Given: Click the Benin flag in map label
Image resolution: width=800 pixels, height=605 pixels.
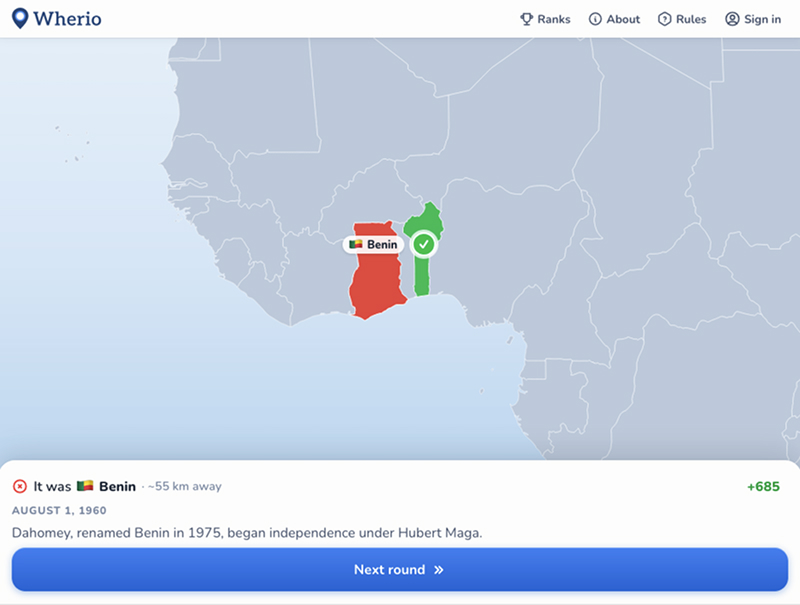Looking at the screenshot, I should (x=356, y=244).
